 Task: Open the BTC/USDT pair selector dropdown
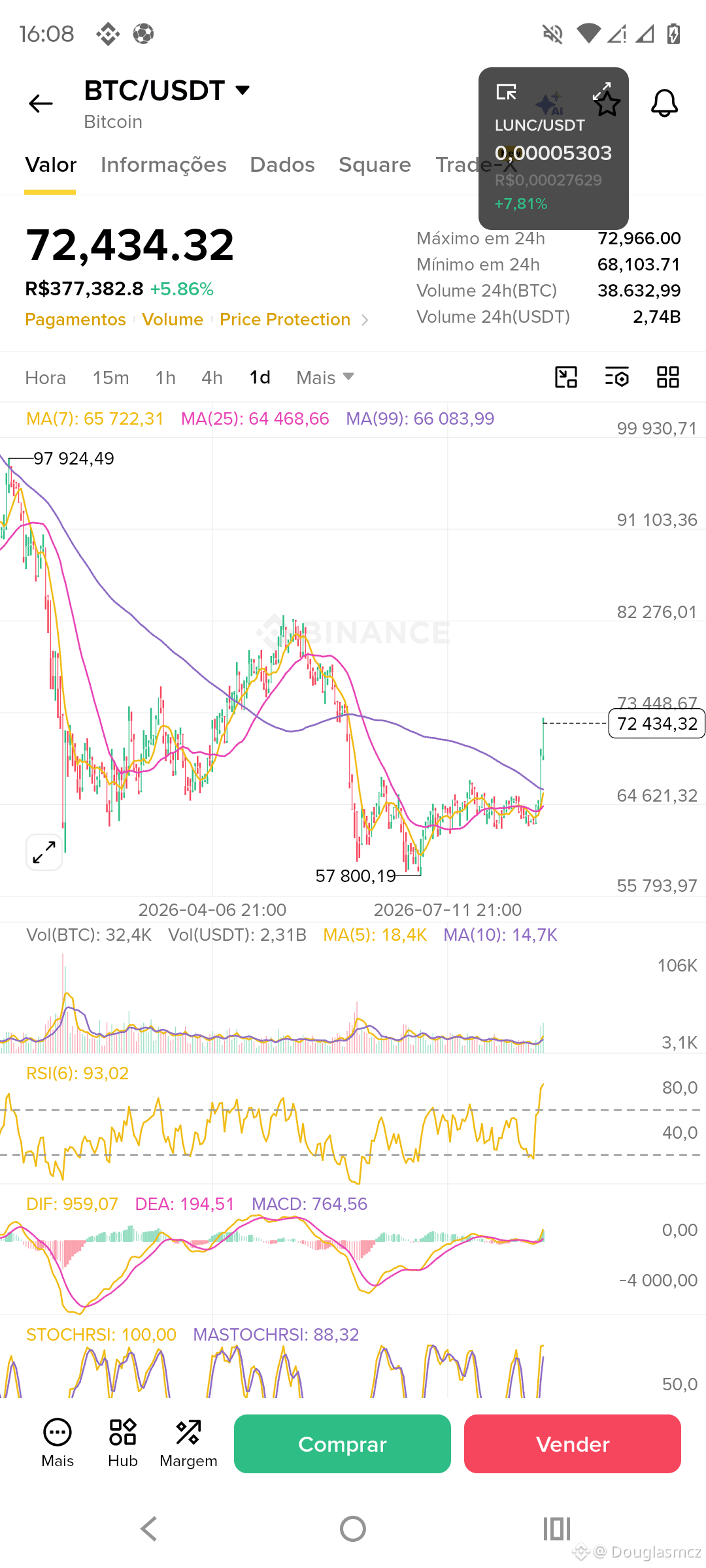point(167,90)
